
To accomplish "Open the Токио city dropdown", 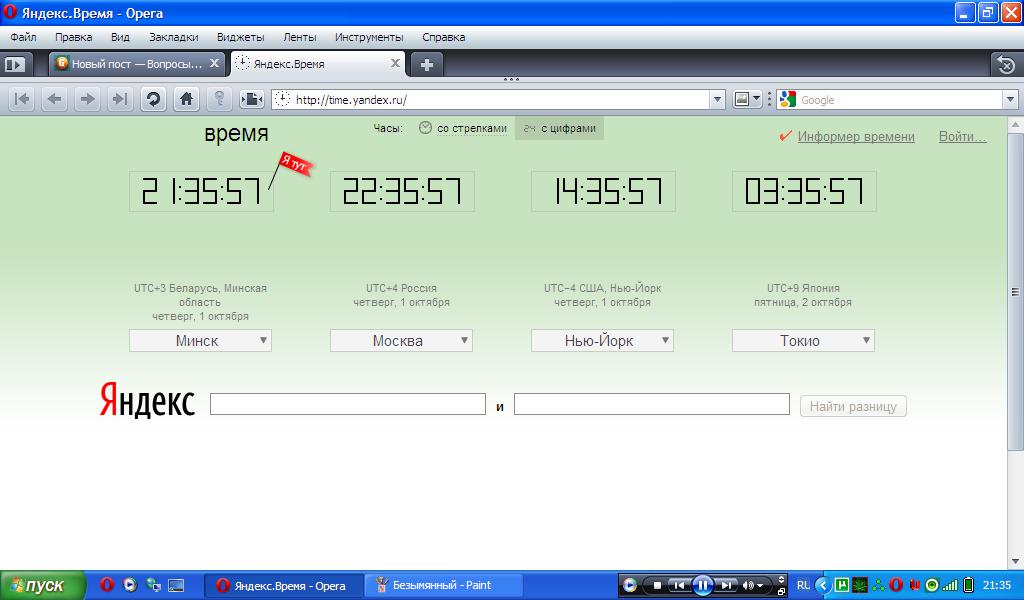I will 803,340.
